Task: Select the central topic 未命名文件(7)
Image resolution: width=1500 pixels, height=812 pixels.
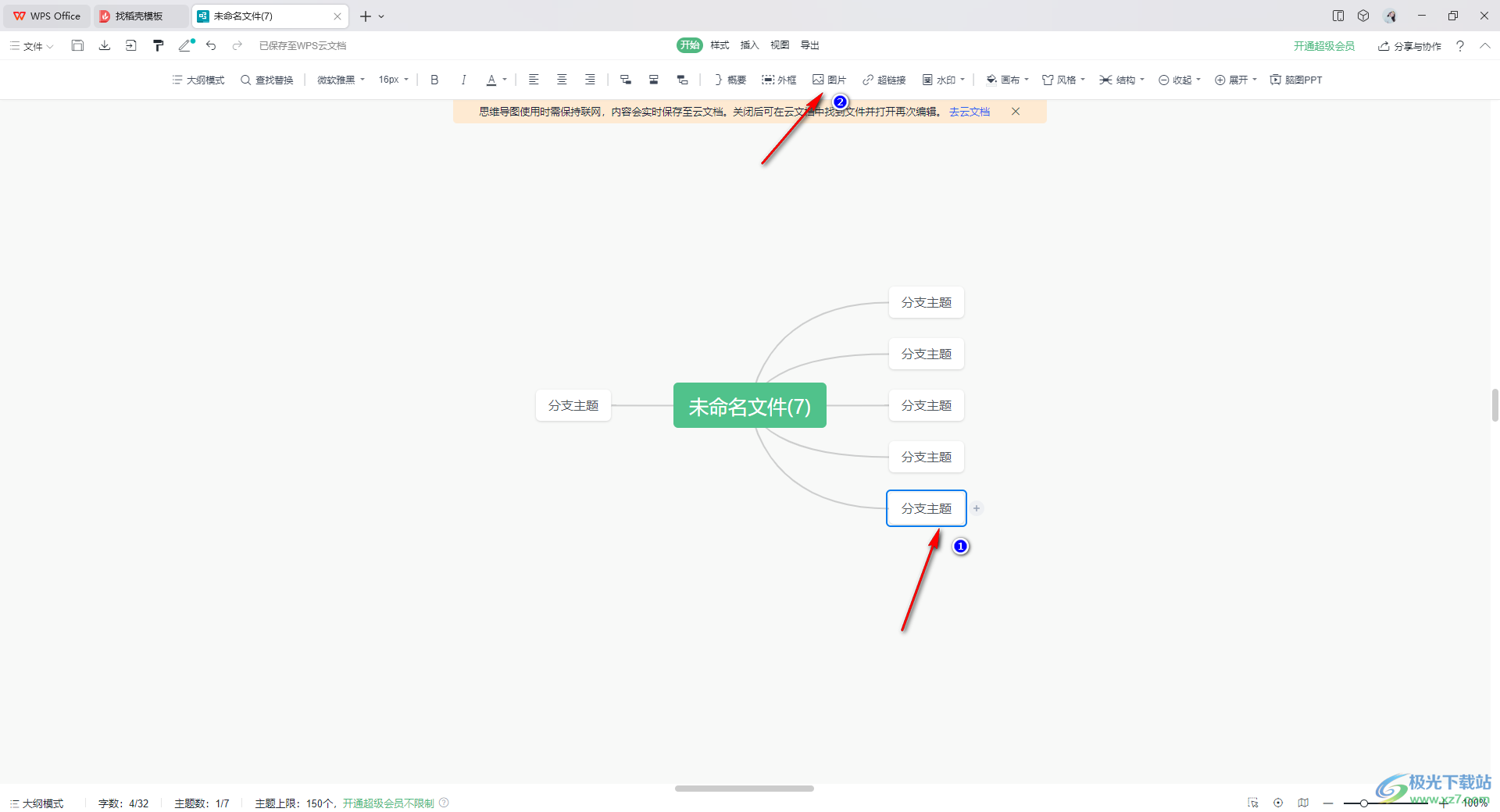Action: [750, 405]
